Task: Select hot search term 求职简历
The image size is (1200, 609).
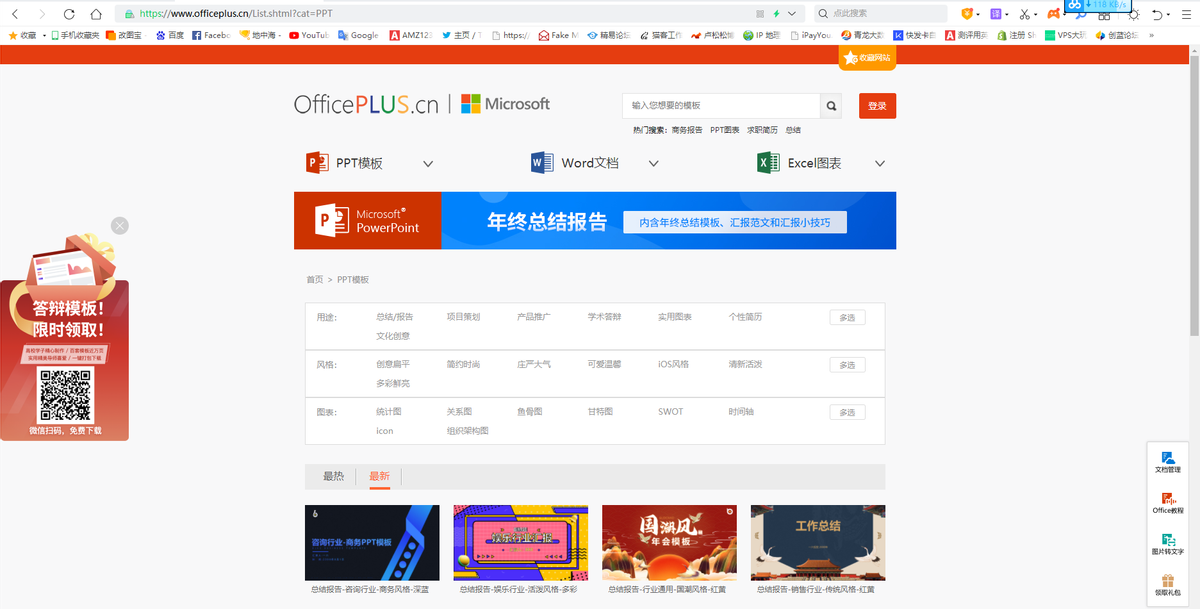Action: pos(762,130)
